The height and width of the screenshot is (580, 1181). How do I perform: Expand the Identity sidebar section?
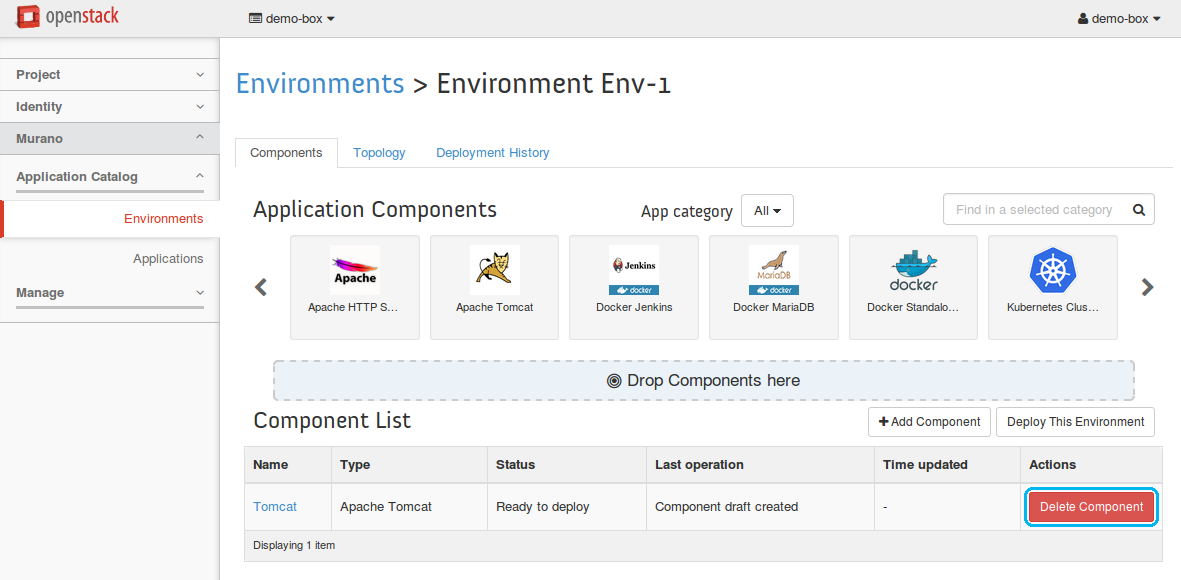coord(109,107)
